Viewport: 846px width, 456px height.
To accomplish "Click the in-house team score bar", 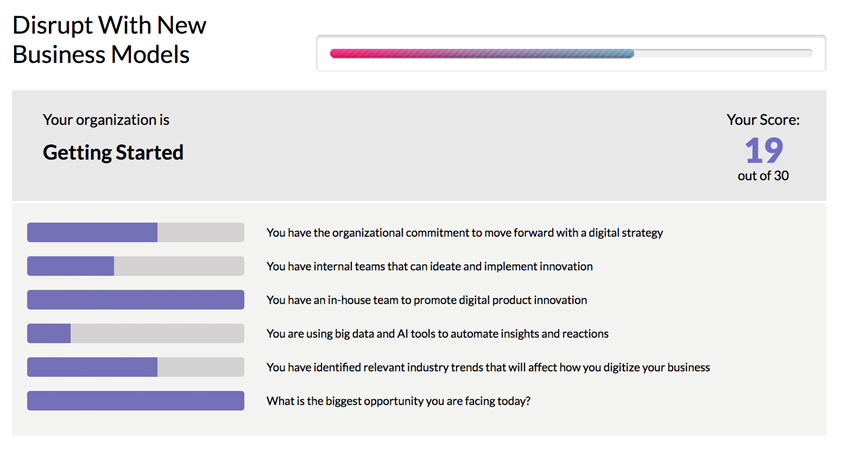I will [x=135, y=300].
